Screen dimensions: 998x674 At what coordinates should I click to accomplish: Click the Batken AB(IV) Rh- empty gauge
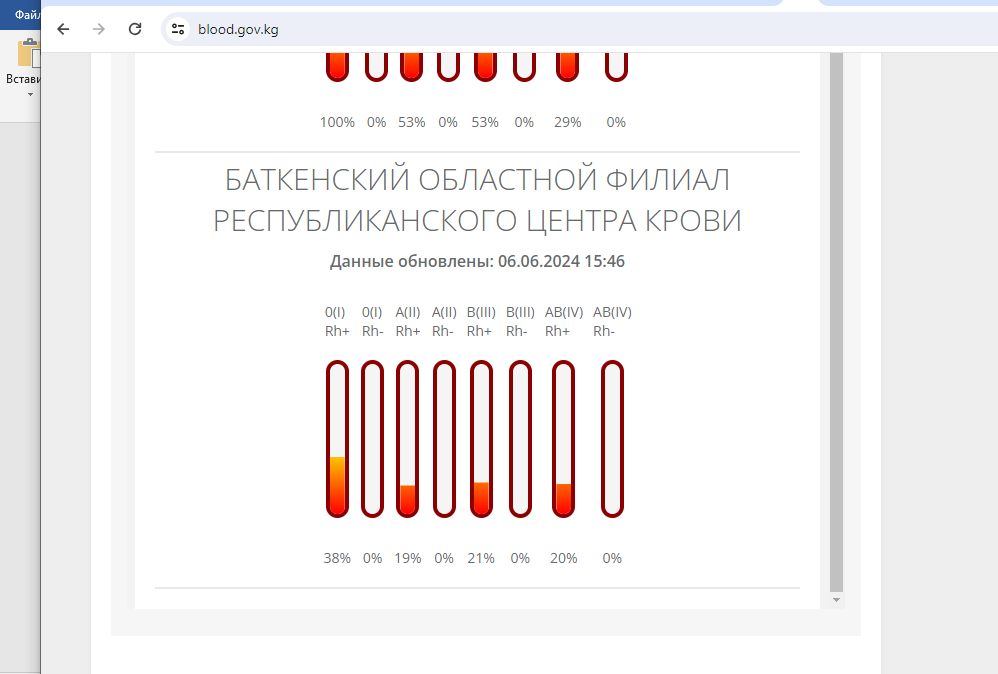click(x=612, y=440)
